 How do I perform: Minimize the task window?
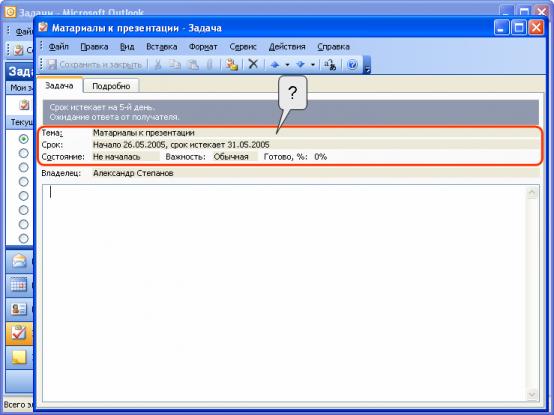[x=501, y=28]
